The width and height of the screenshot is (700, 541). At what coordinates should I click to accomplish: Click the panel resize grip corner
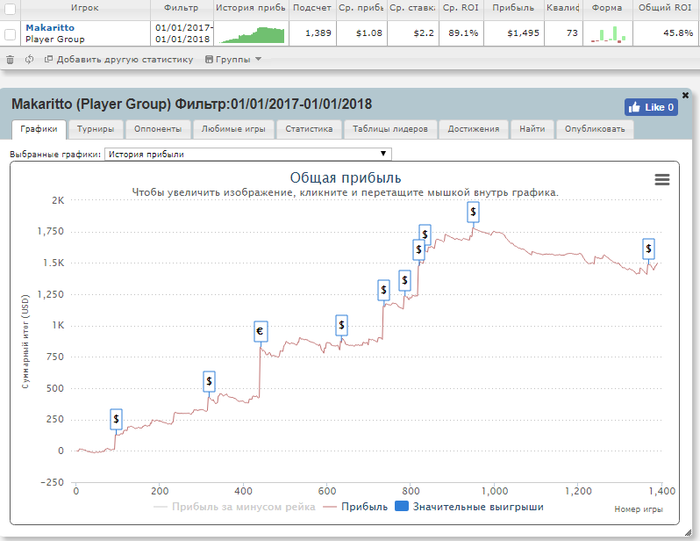(688, 533)
